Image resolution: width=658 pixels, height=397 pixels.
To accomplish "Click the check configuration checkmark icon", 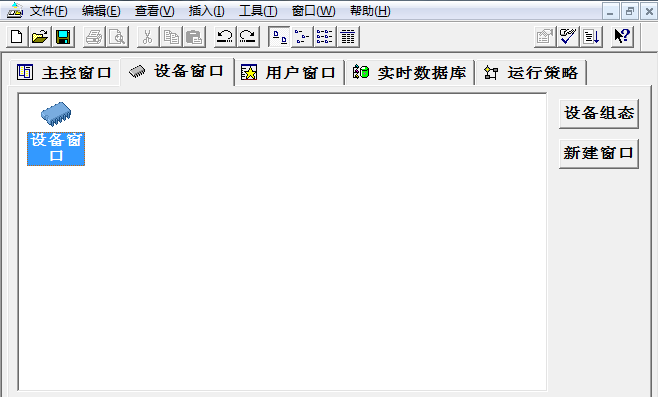I will tap(568, 37).
